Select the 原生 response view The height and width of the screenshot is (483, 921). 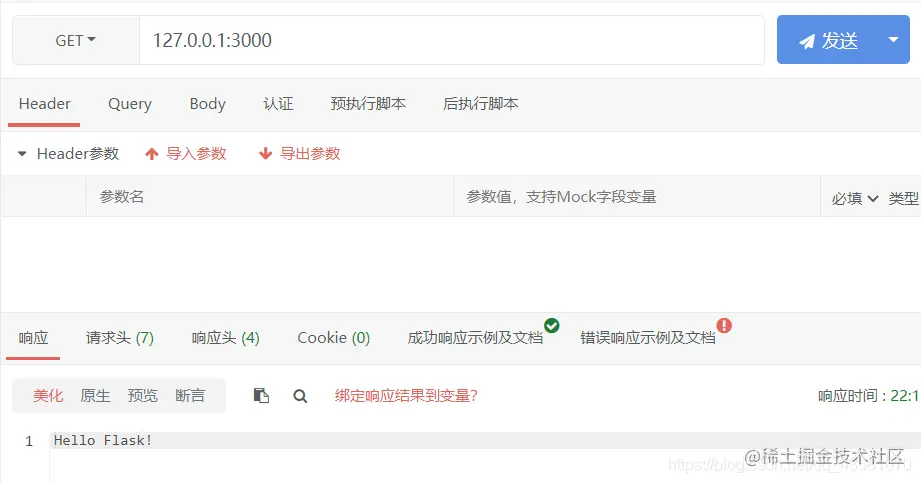(x=95, y=395)
